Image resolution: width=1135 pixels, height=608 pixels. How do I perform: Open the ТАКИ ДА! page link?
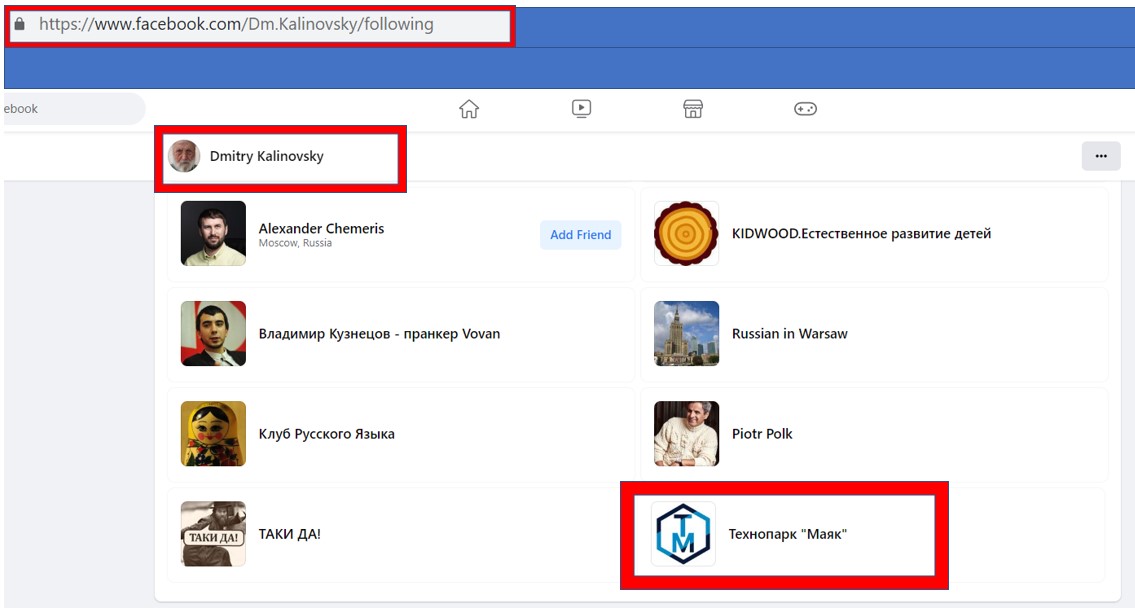pos(290,534)
